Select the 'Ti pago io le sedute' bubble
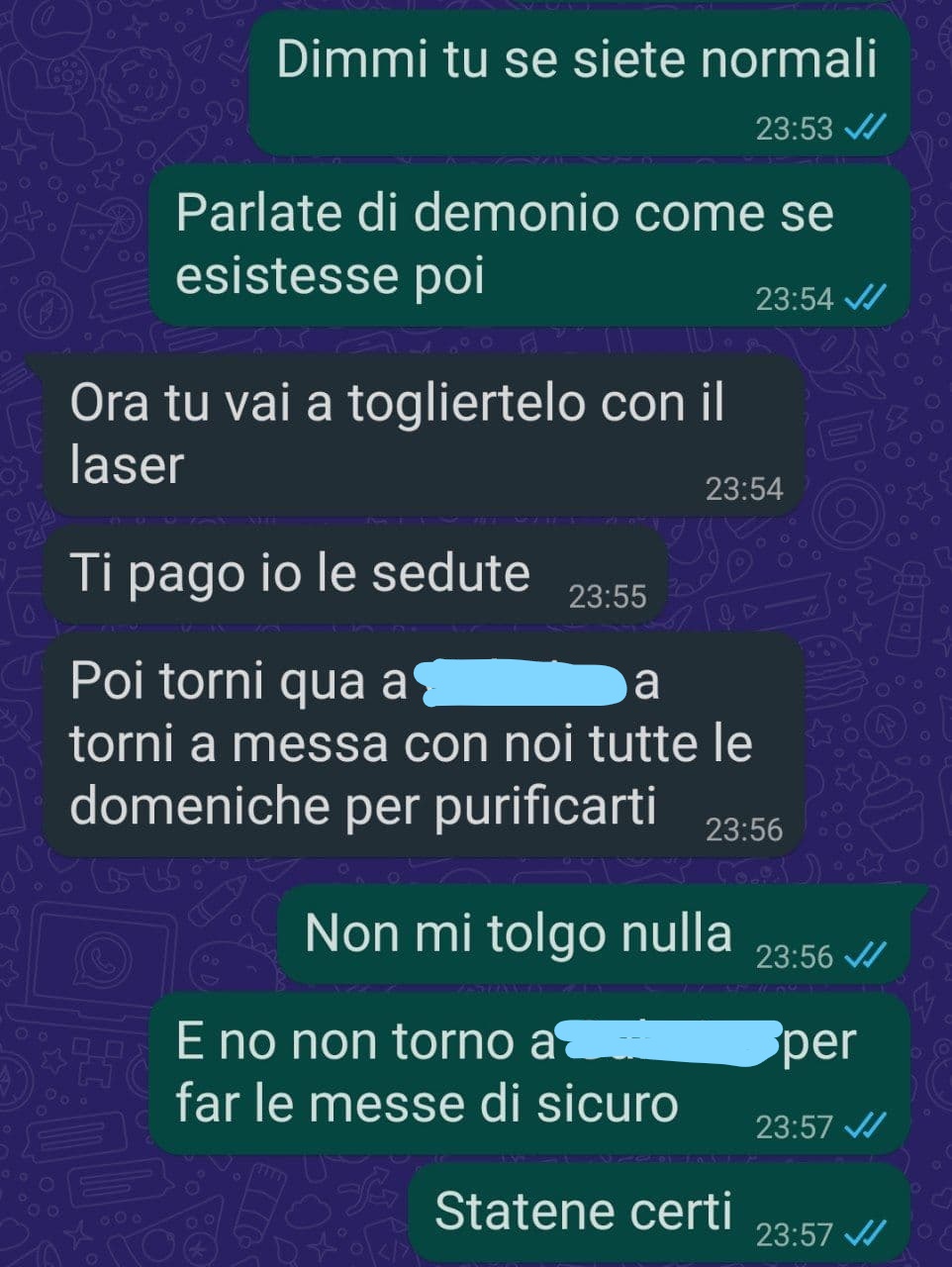Image resolution: width=952 pixels, height=1267 pixels. coord(356,576)
